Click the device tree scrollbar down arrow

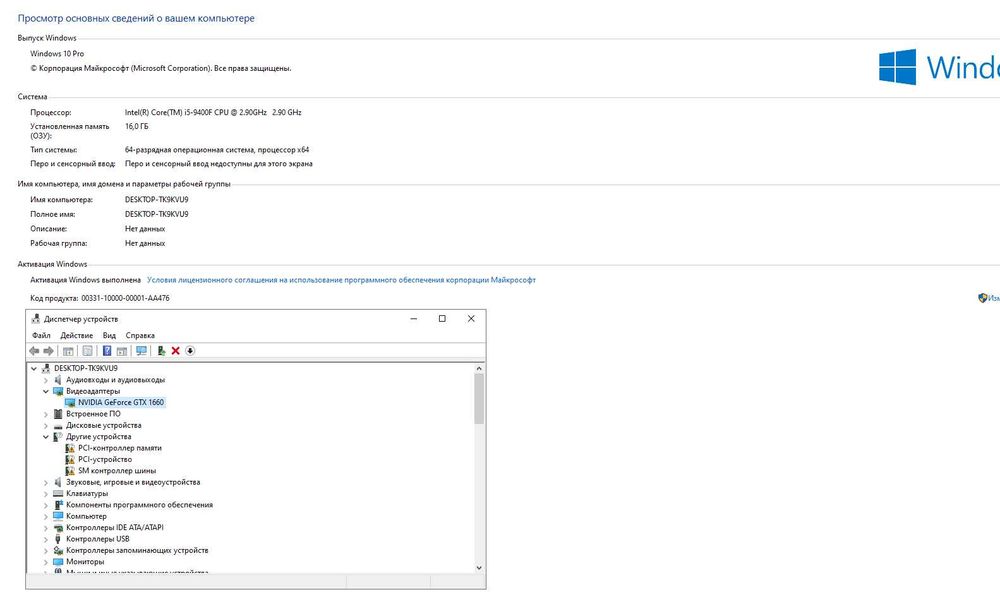tap(479, 568)
